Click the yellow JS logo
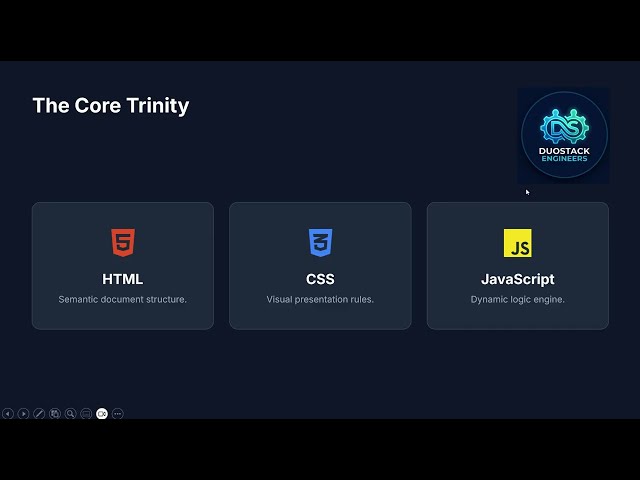 click(x=518, y=243)
